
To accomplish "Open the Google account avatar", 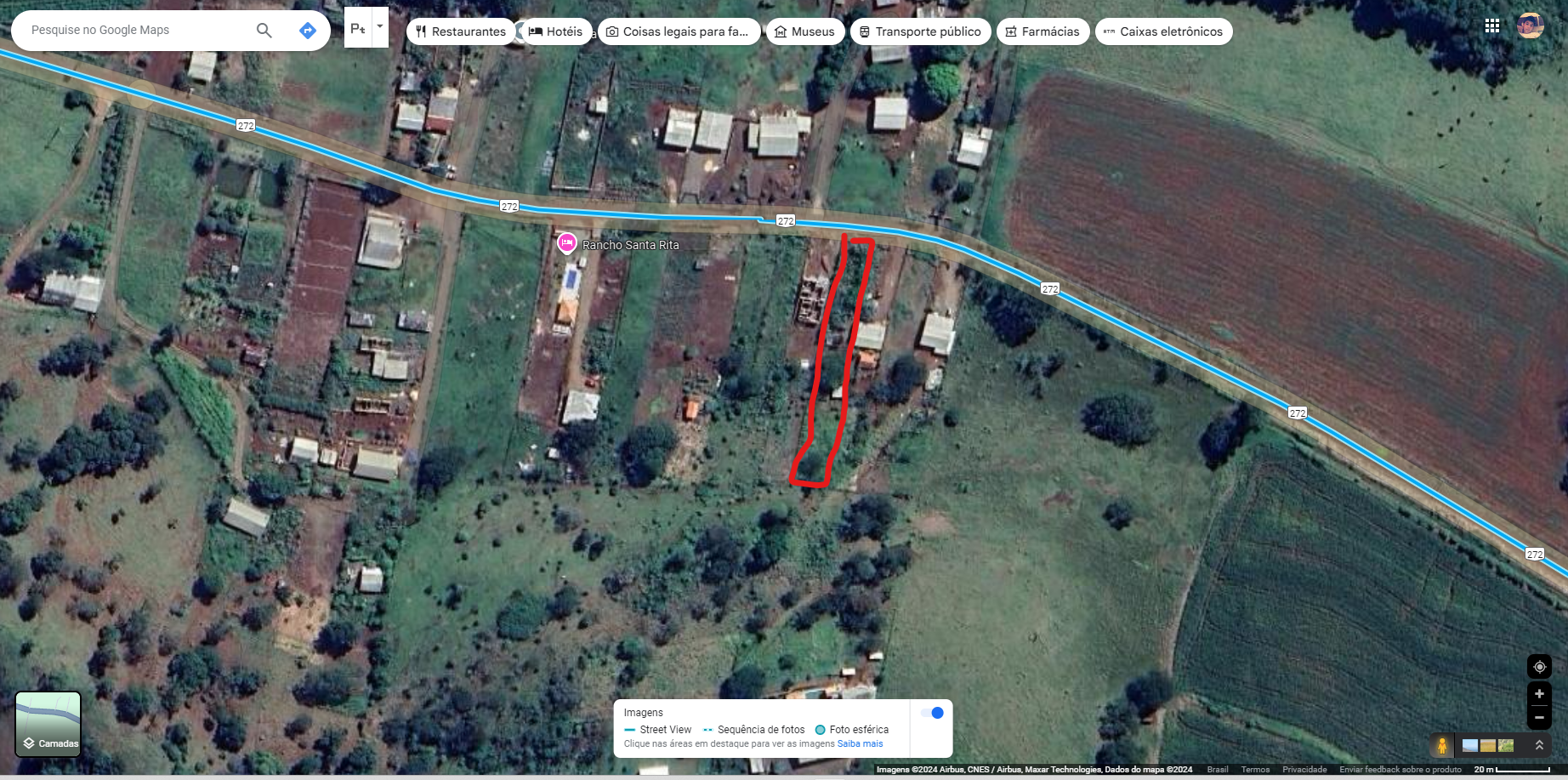I will tap(1530, 26).
